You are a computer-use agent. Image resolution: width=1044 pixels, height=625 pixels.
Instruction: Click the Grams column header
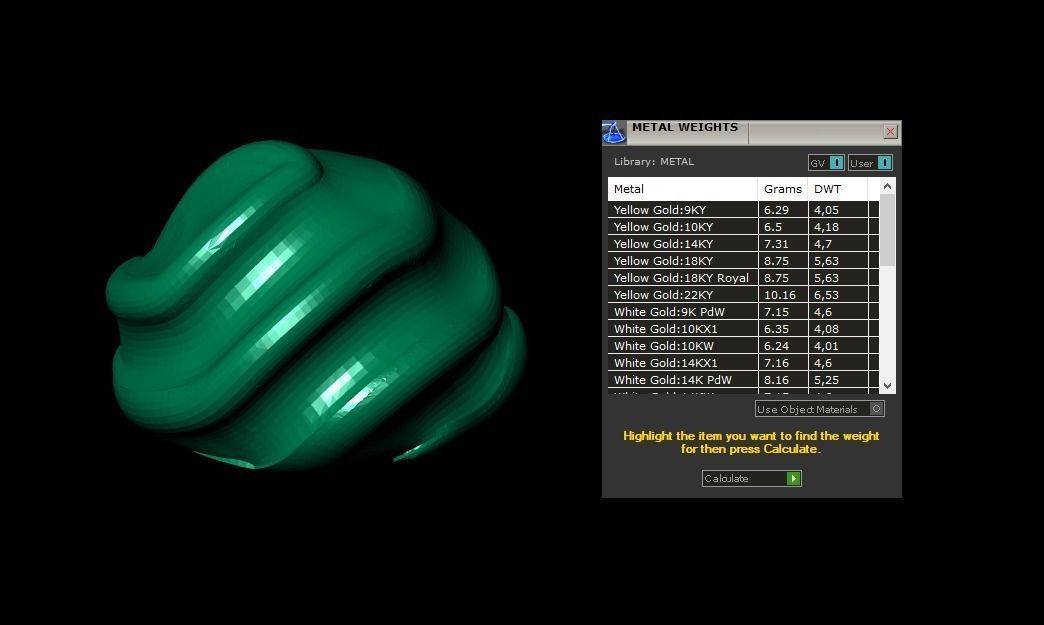click(x=783, y=189)
